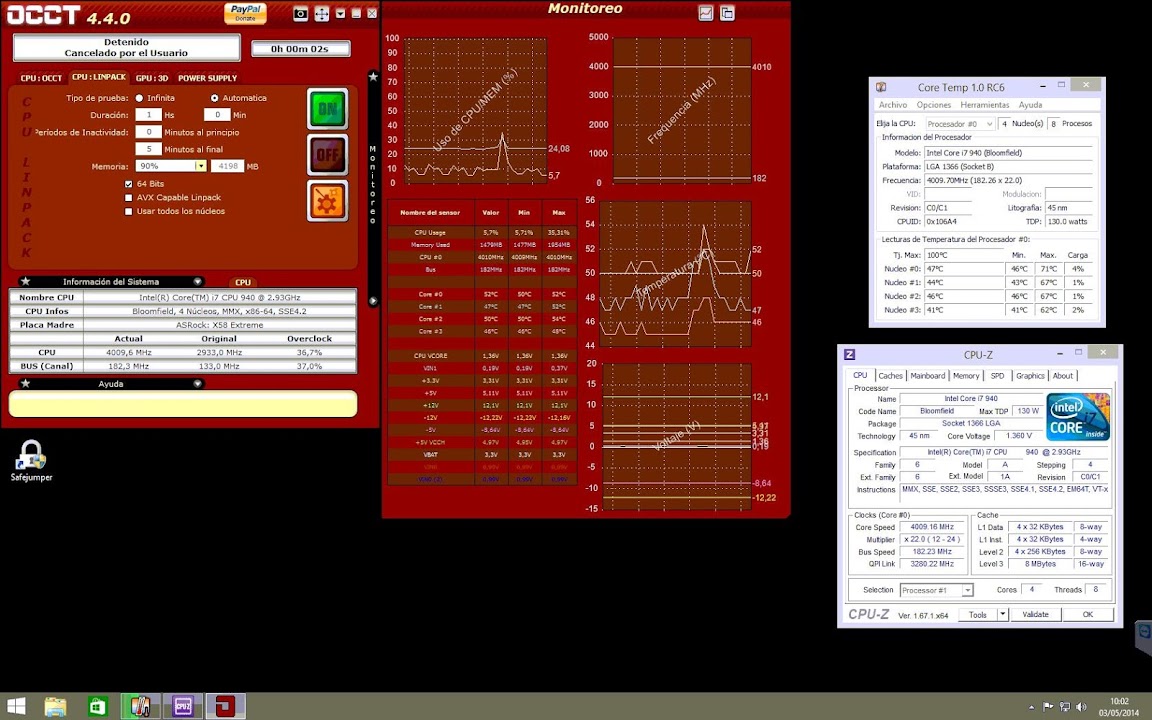Viewport: 1152px width, 720px height.
Task: Open SPD tab in CPU-Z
Action: [x=997, y=375]
